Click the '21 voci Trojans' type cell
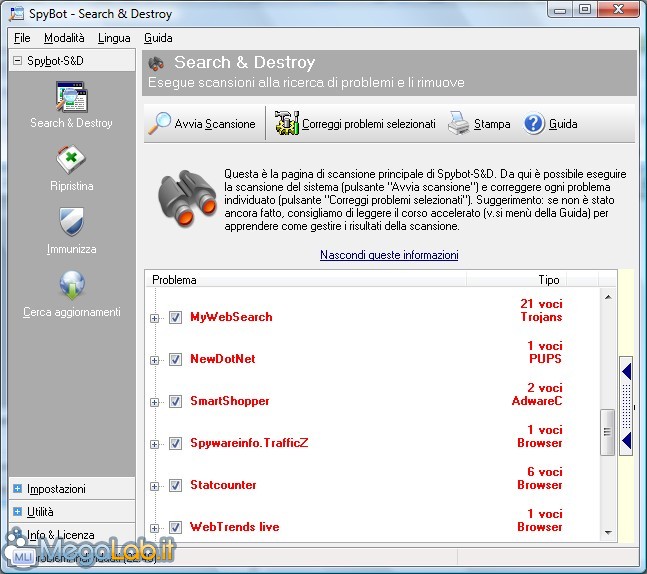Image resolution: width=647 pixels, height=574 pixels. click(541, 310)
